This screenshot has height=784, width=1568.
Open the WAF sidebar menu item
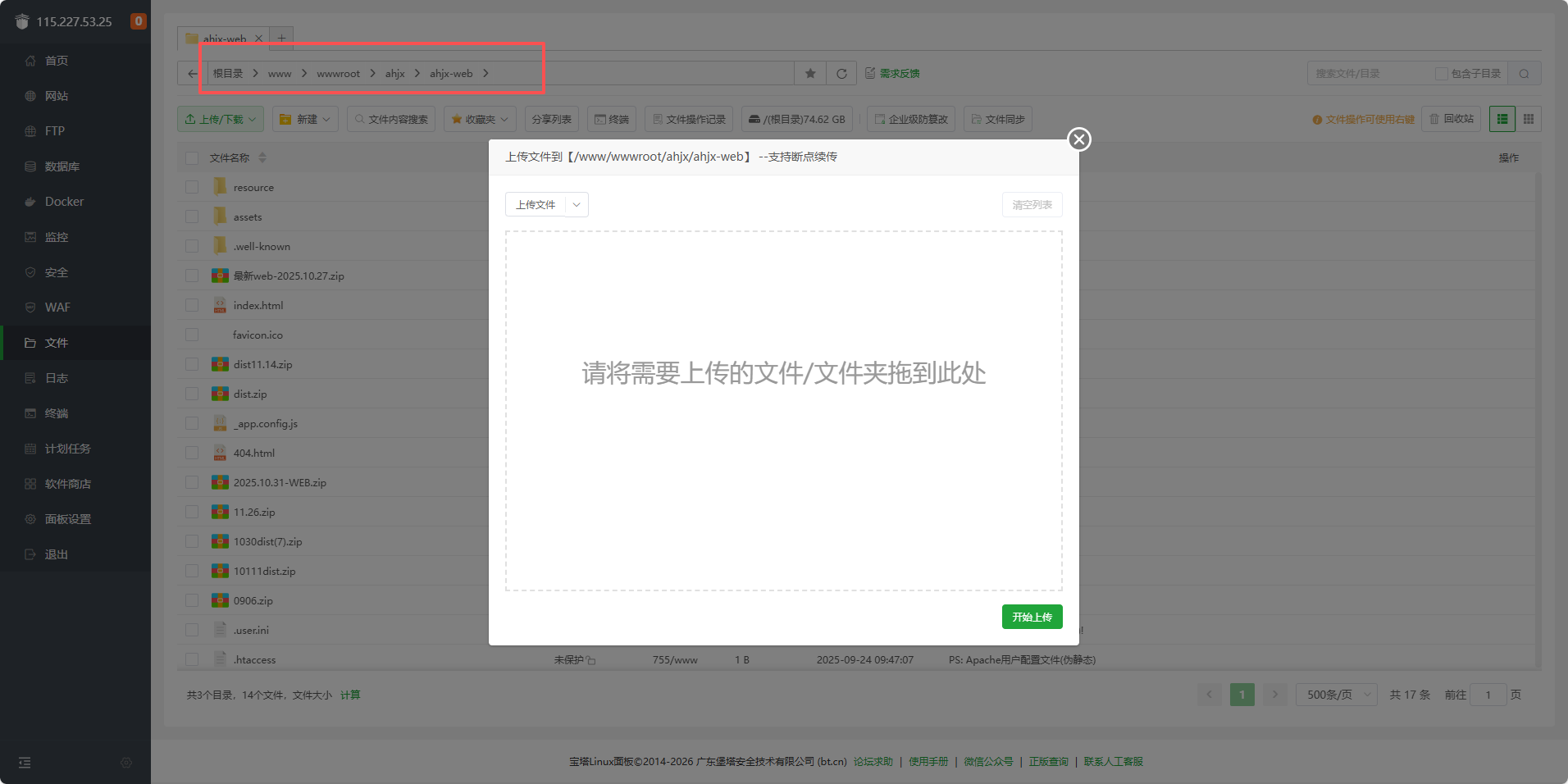tap(57, 308)
